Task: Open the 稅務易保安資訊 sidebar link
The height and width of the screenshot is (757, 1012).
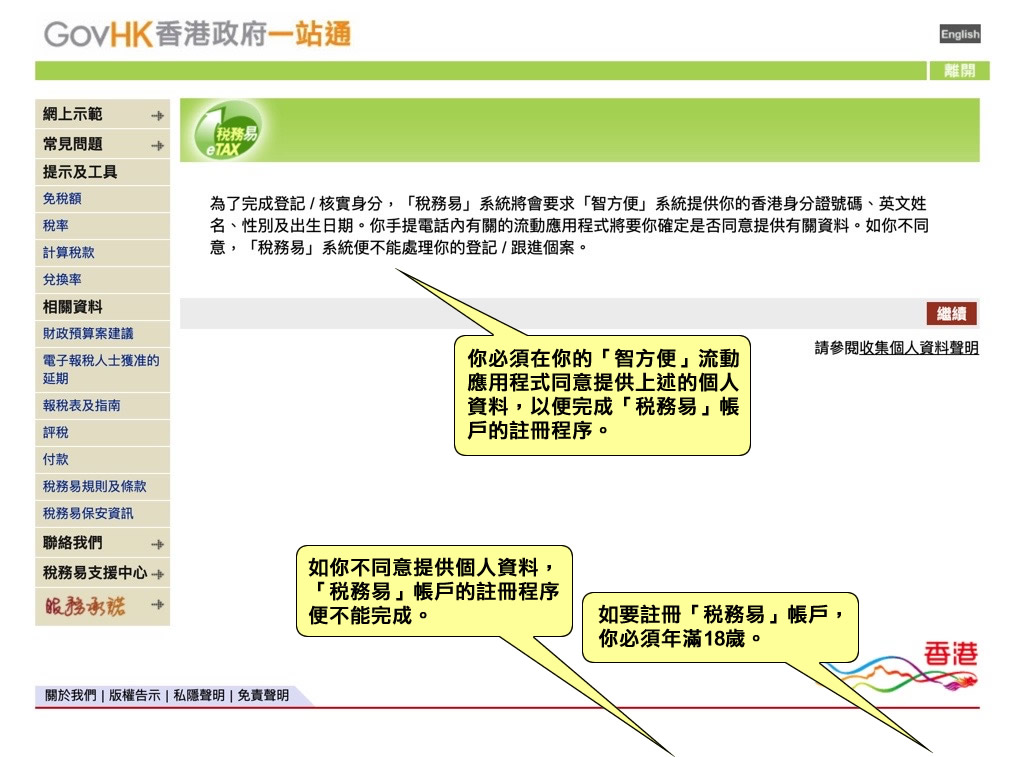Action: [x=88, y=513]
